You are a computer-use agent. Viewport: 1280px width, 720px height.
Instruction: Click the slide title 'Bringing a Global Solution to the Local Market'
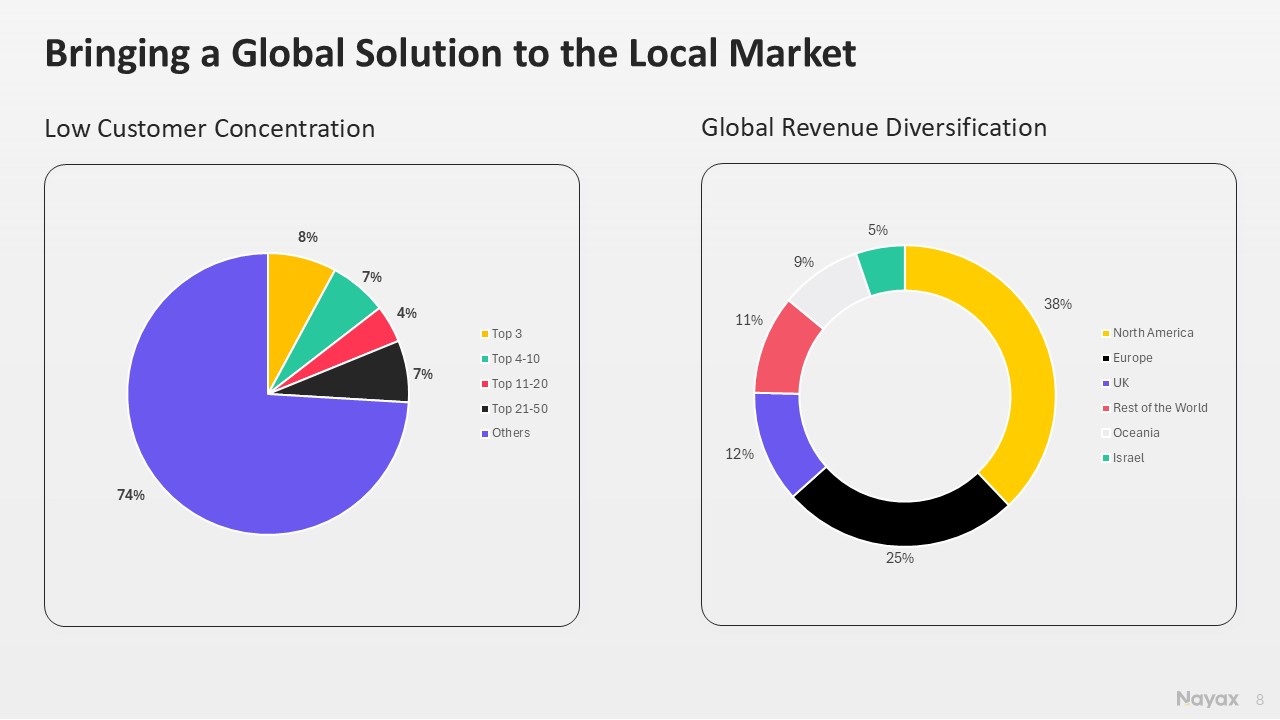450,54
